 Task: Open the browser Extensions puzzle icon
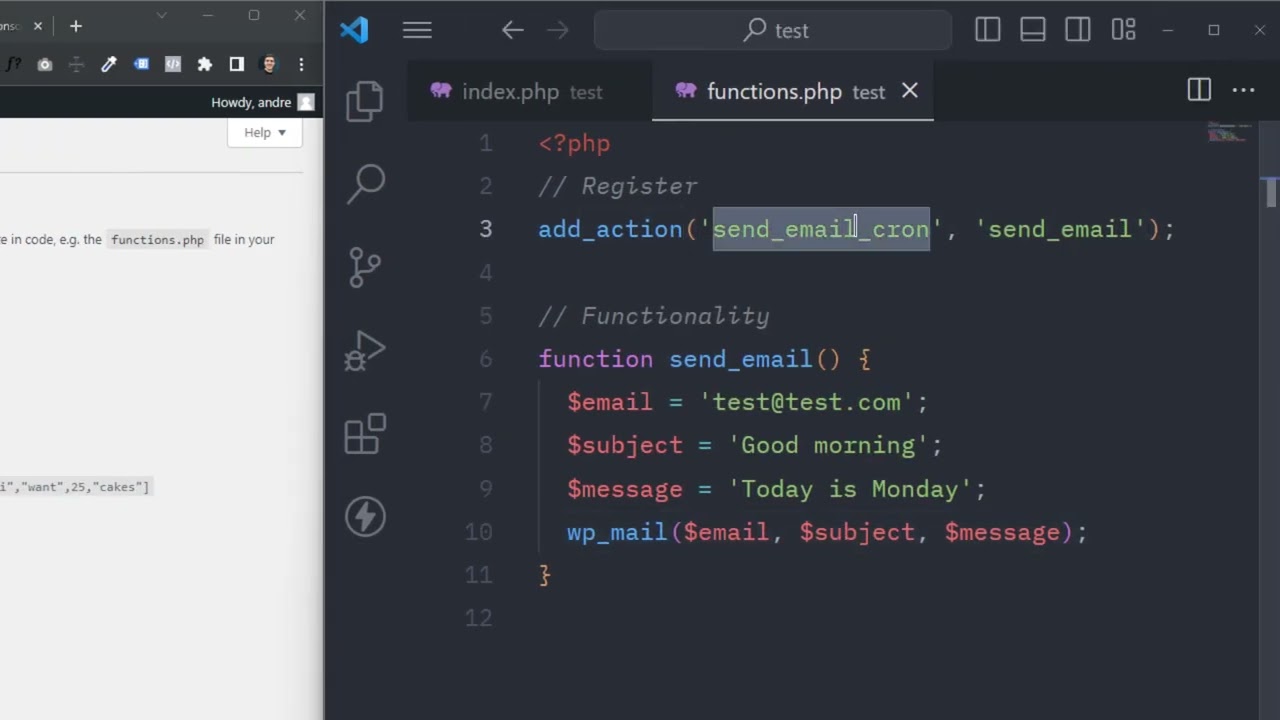[205, 64]
